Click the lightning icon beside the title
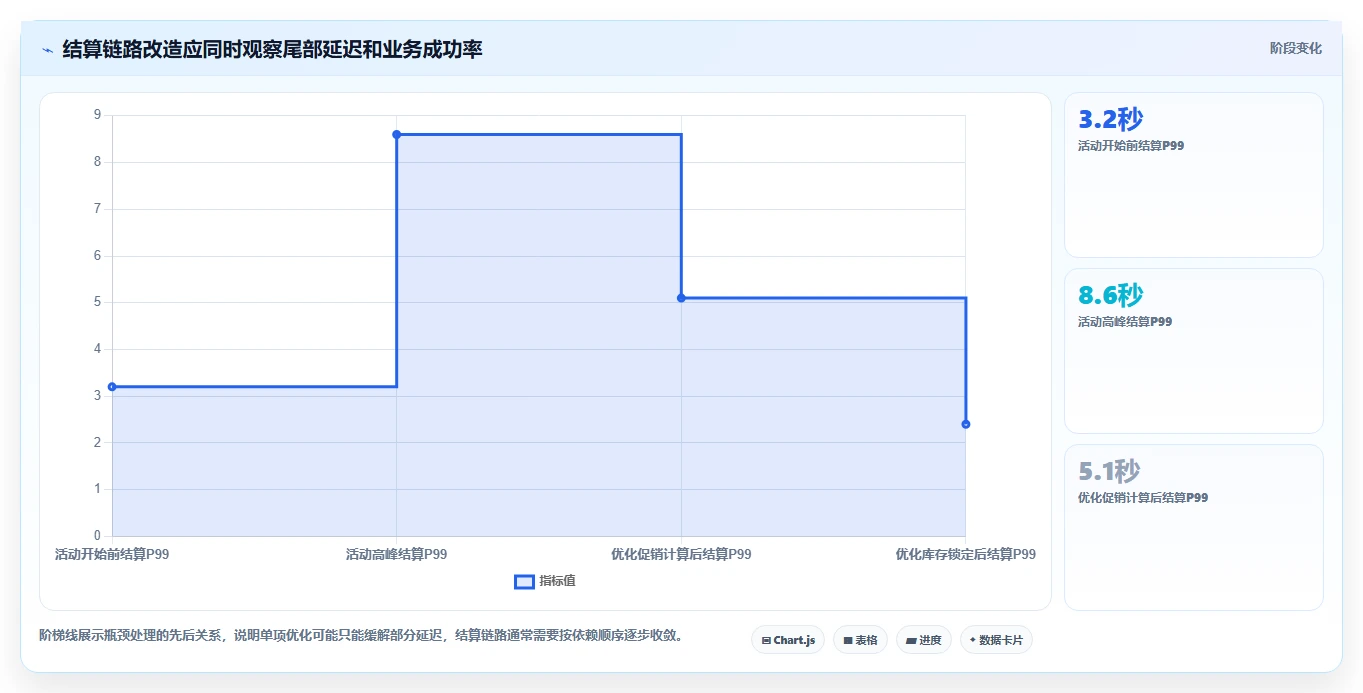Screen dimensions: 1363x693 pyautogui.click(x=47, y=49)
